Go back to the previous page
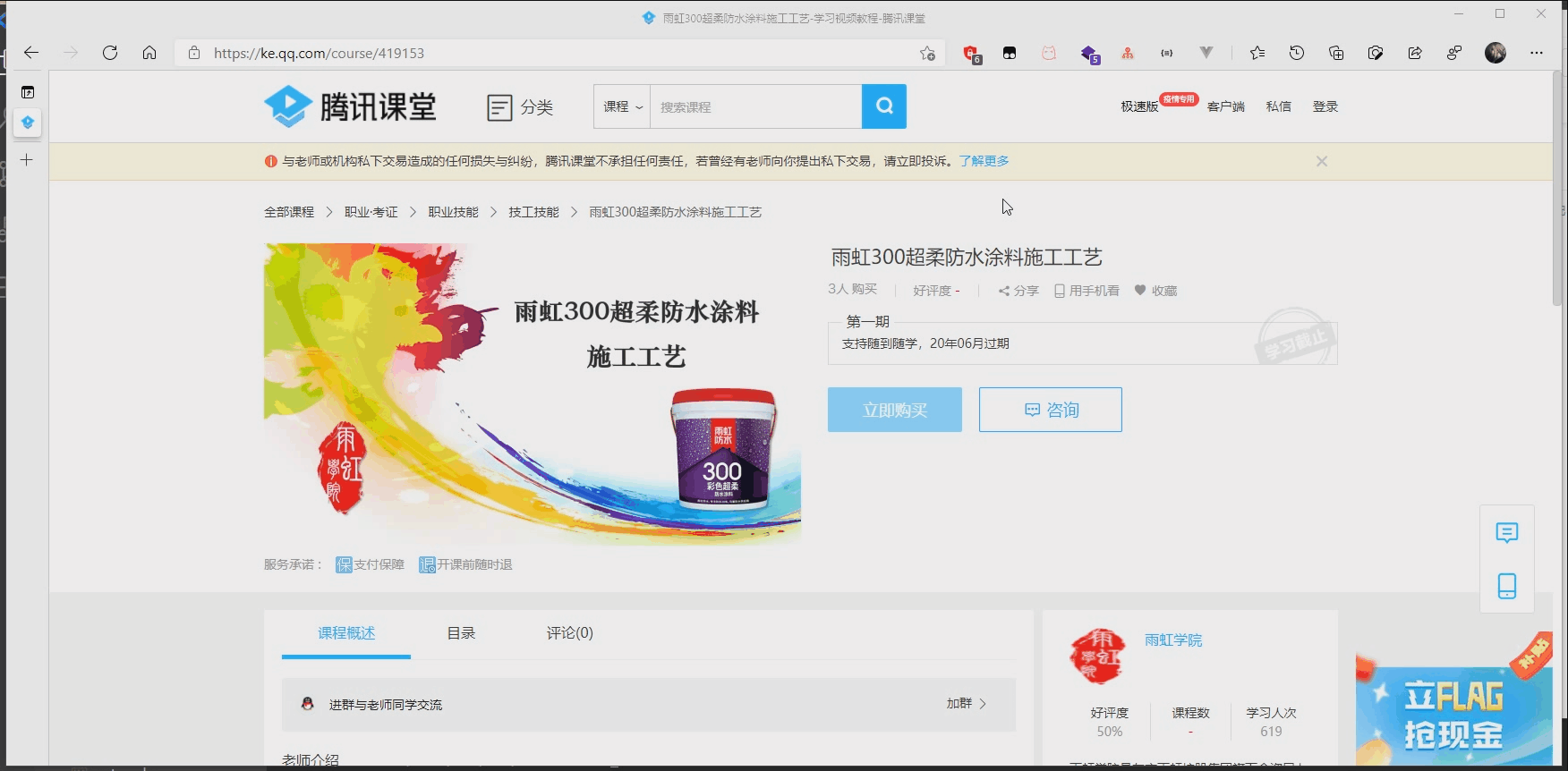 pyautogui.click(x=31, y=53)
